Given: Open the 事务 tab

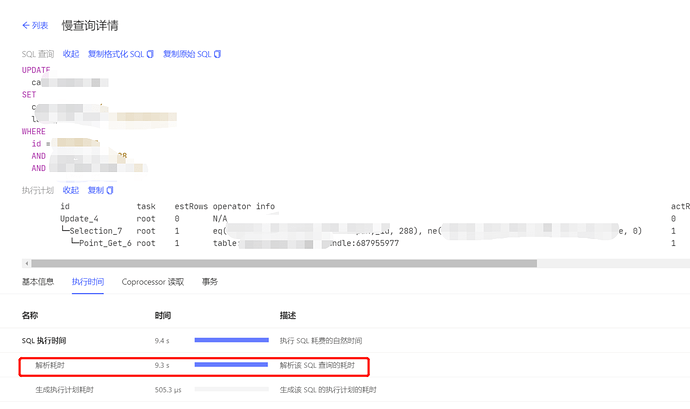Looking at the screenshot, I should point(210,282).
